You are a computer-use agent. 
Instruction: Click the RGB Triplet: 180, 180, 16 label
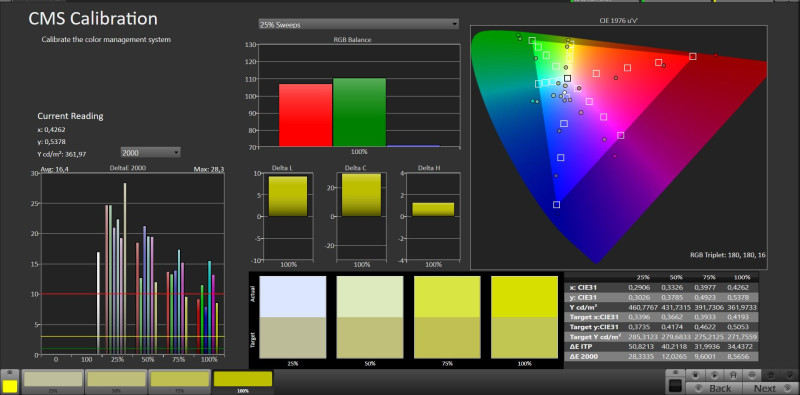pos(728,254)
